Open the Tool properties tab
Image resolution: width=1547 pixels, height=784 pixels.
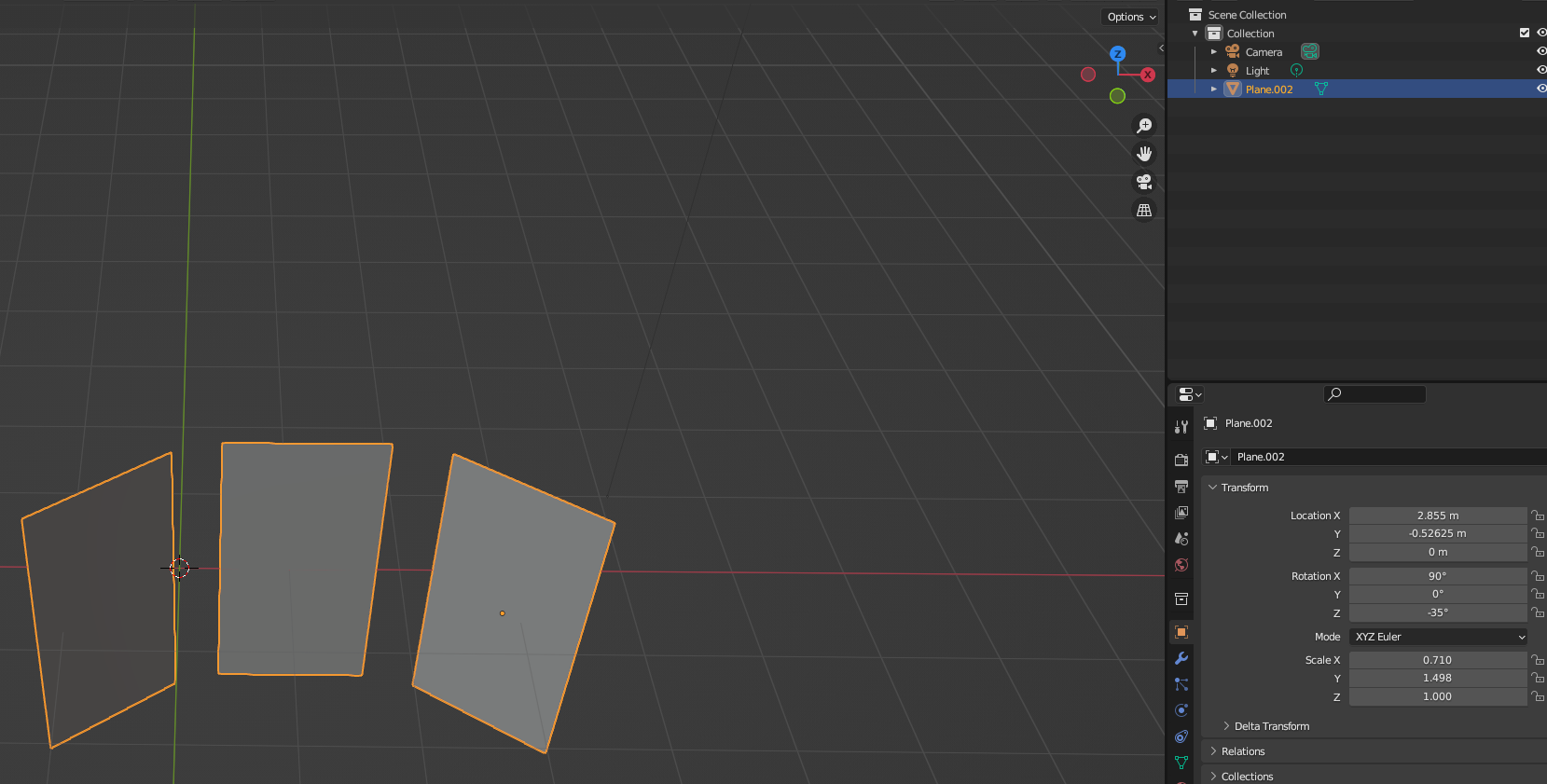click(1181, 427)
